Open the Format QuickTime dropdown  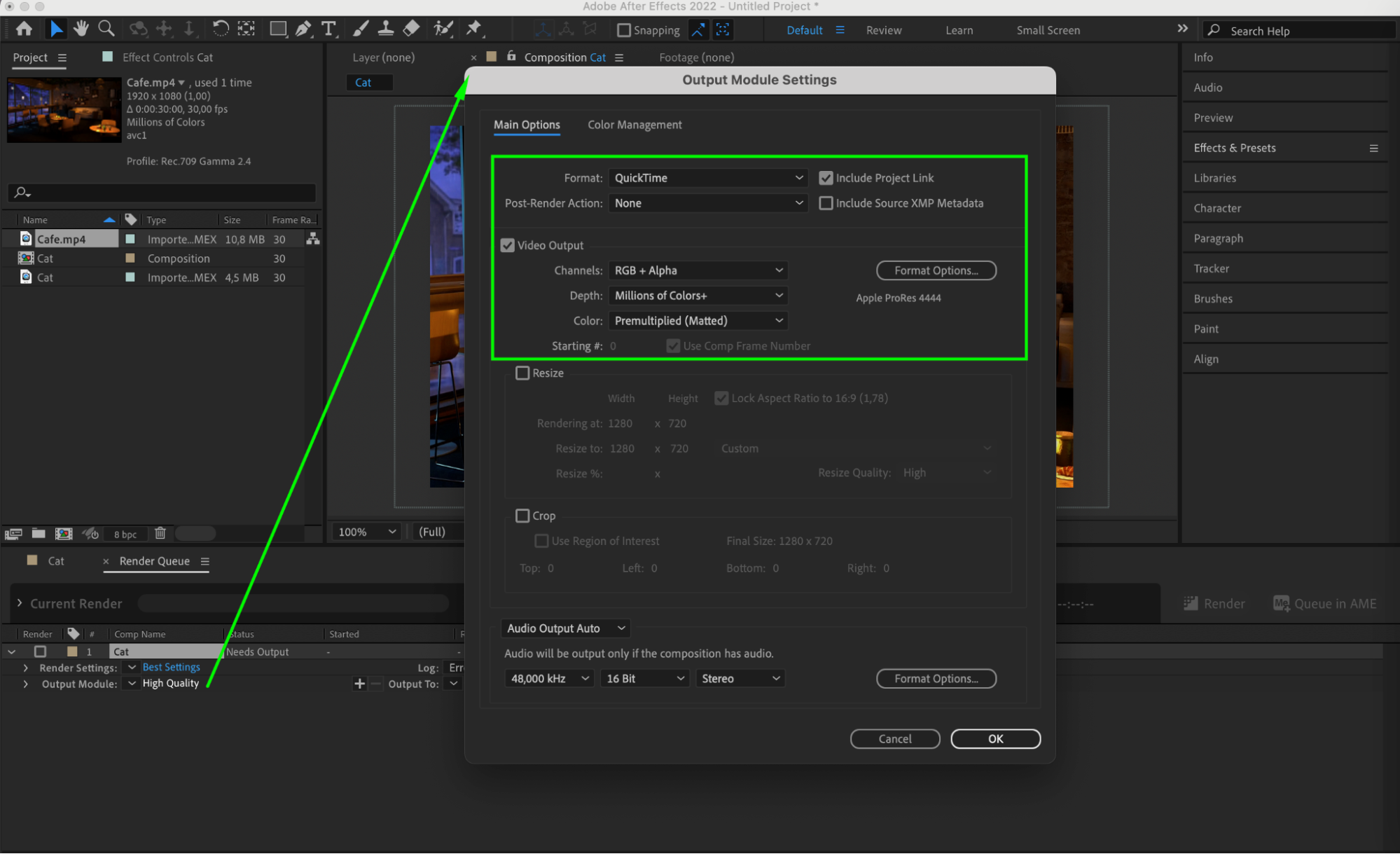(707, 178)
